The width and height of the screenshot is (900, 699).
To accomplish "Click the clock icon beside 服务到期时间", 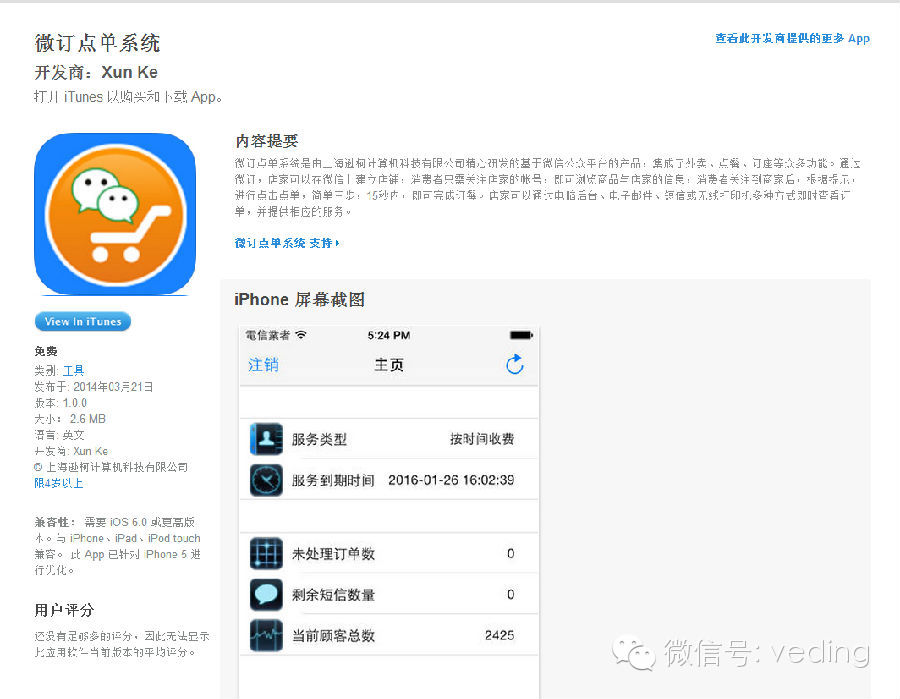I will click(266, 480).
